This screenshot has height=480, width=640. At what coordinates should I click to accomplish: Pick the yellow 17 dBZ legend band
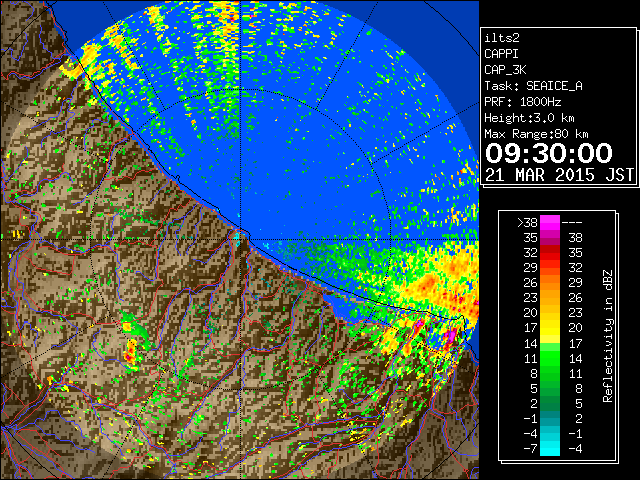coord(550,328)
